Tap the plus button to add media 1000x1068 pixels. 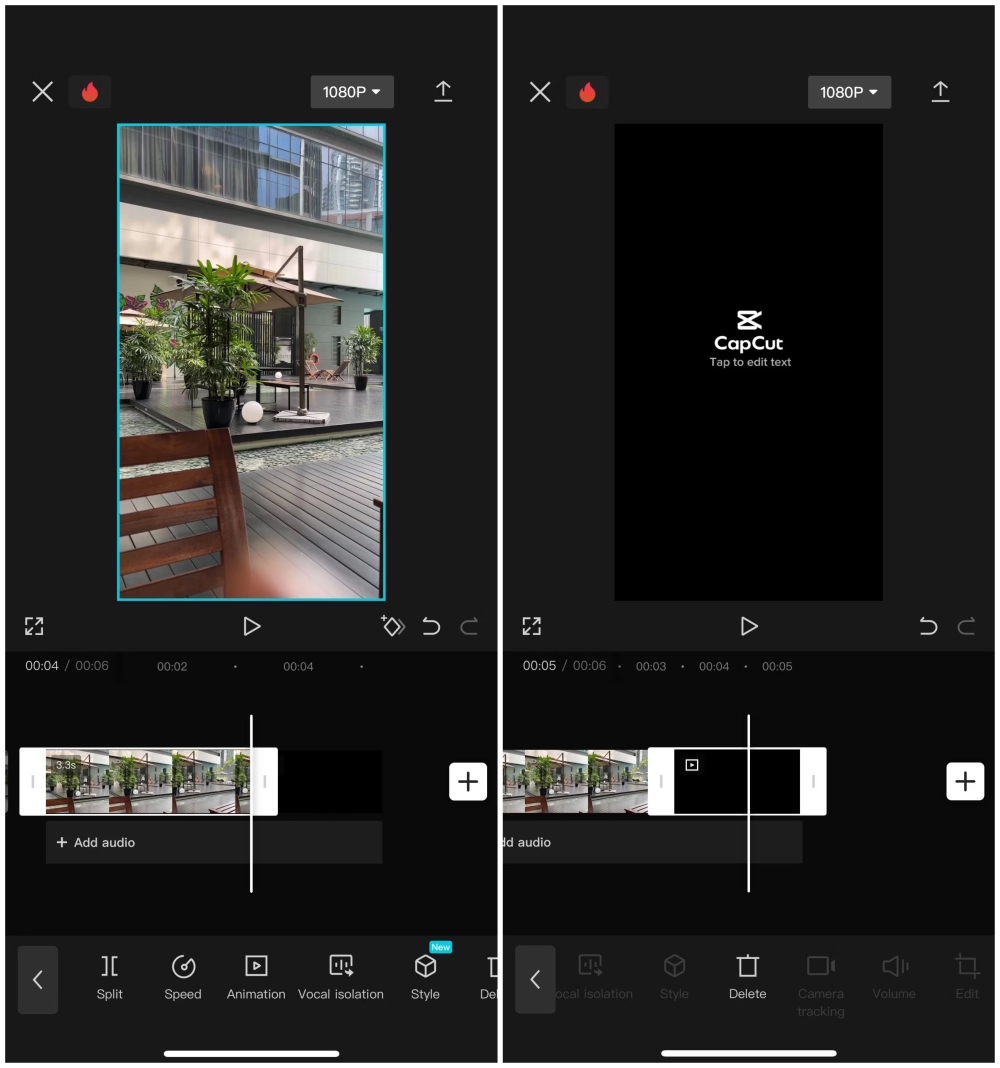point(468,781)
